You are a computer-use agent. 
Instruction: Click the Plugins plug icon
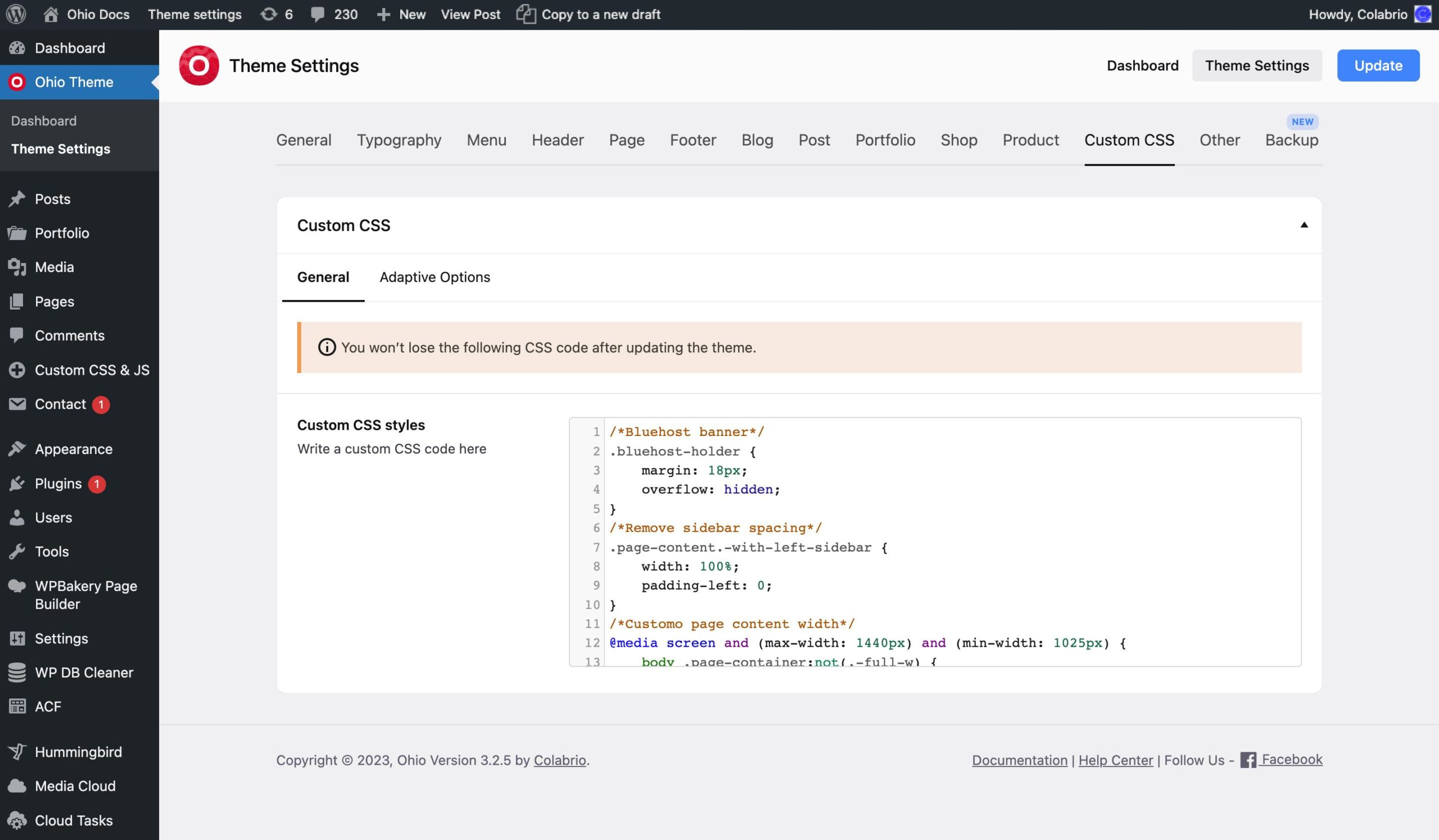tap(17, 483)
